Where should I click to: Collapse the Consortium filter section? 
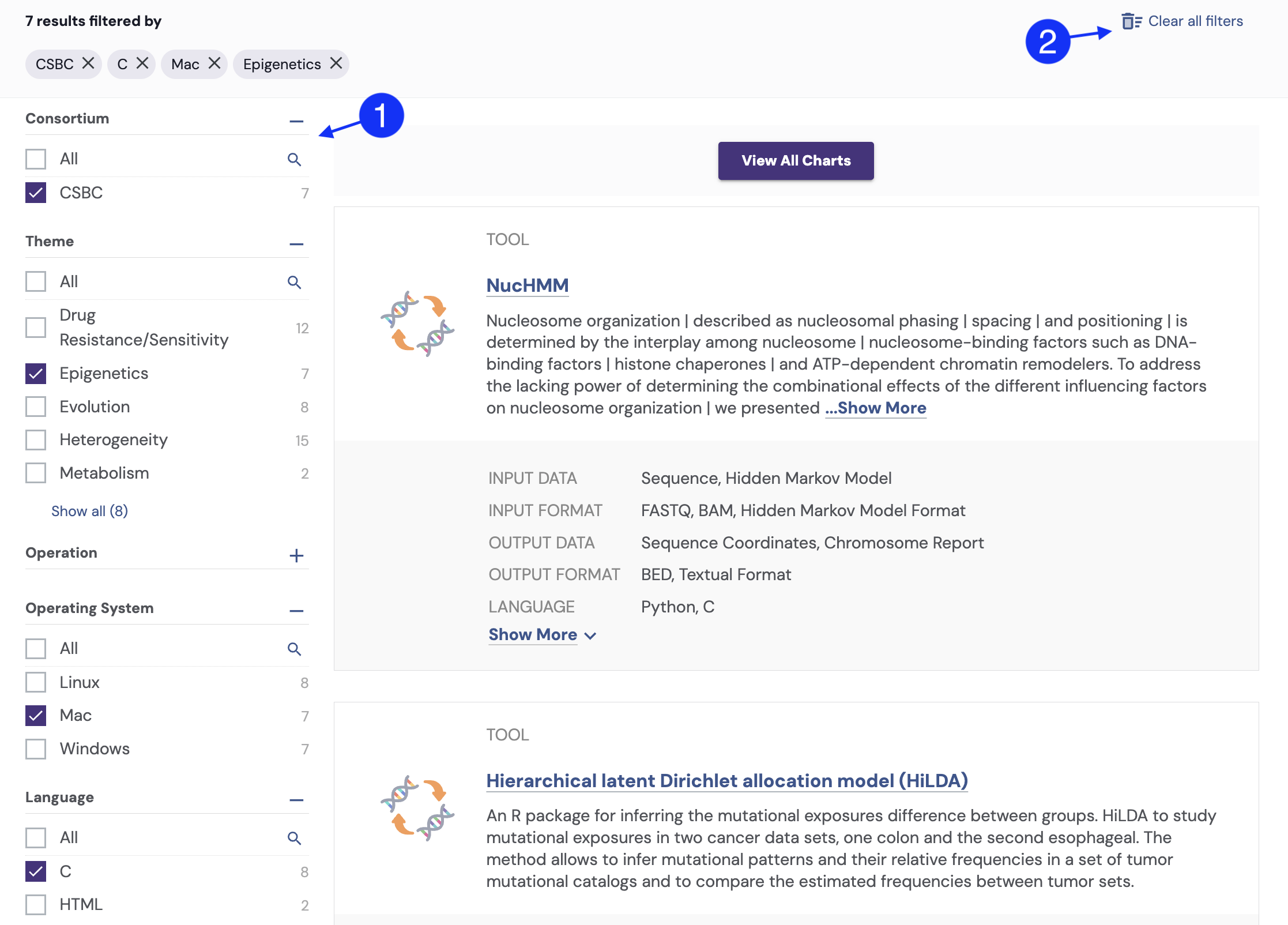(x=296, y=121)
